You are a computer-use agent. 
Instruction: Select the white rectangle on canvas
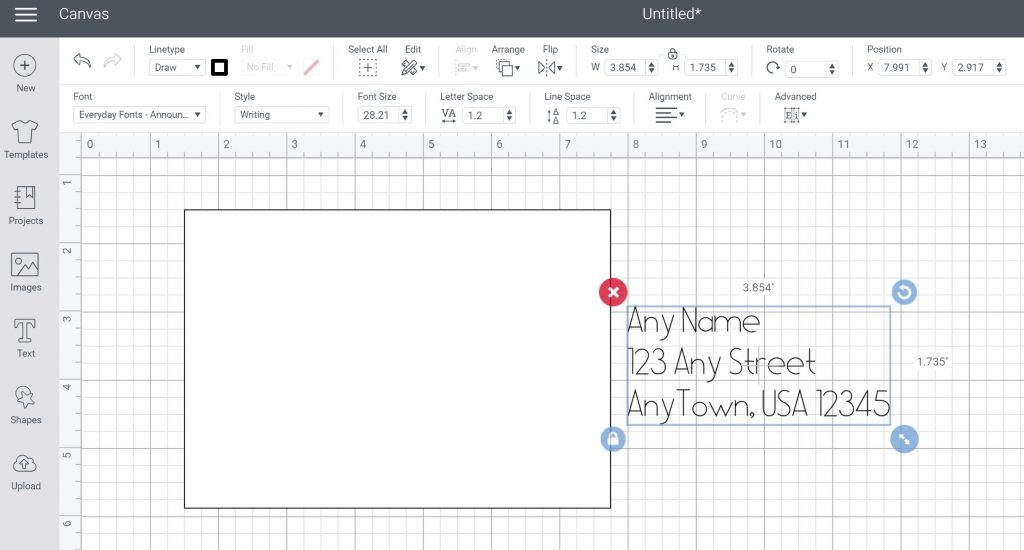coord(397,359)
